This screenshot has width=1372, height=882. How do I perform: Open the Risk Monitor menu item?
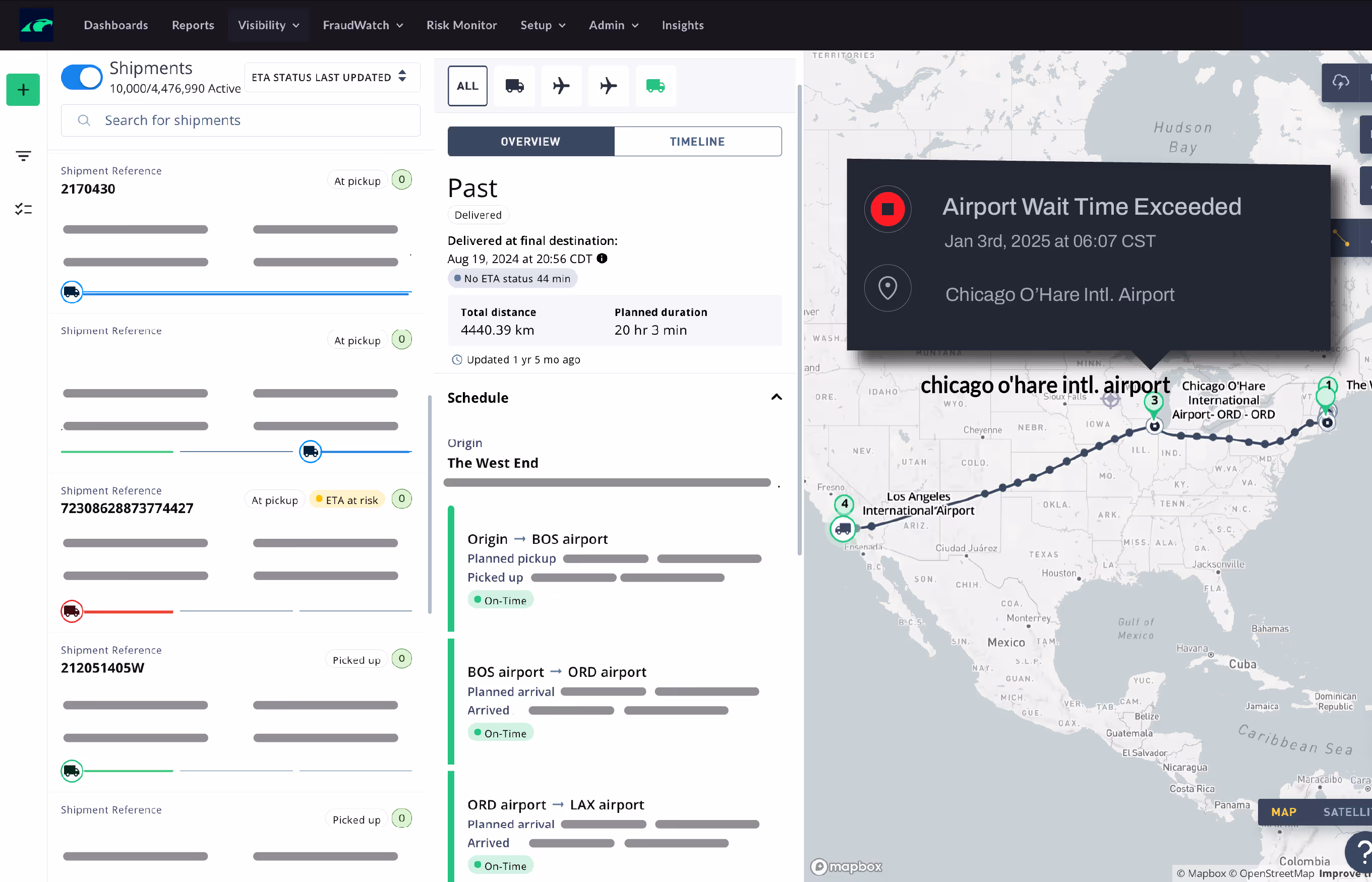[461, 25]
